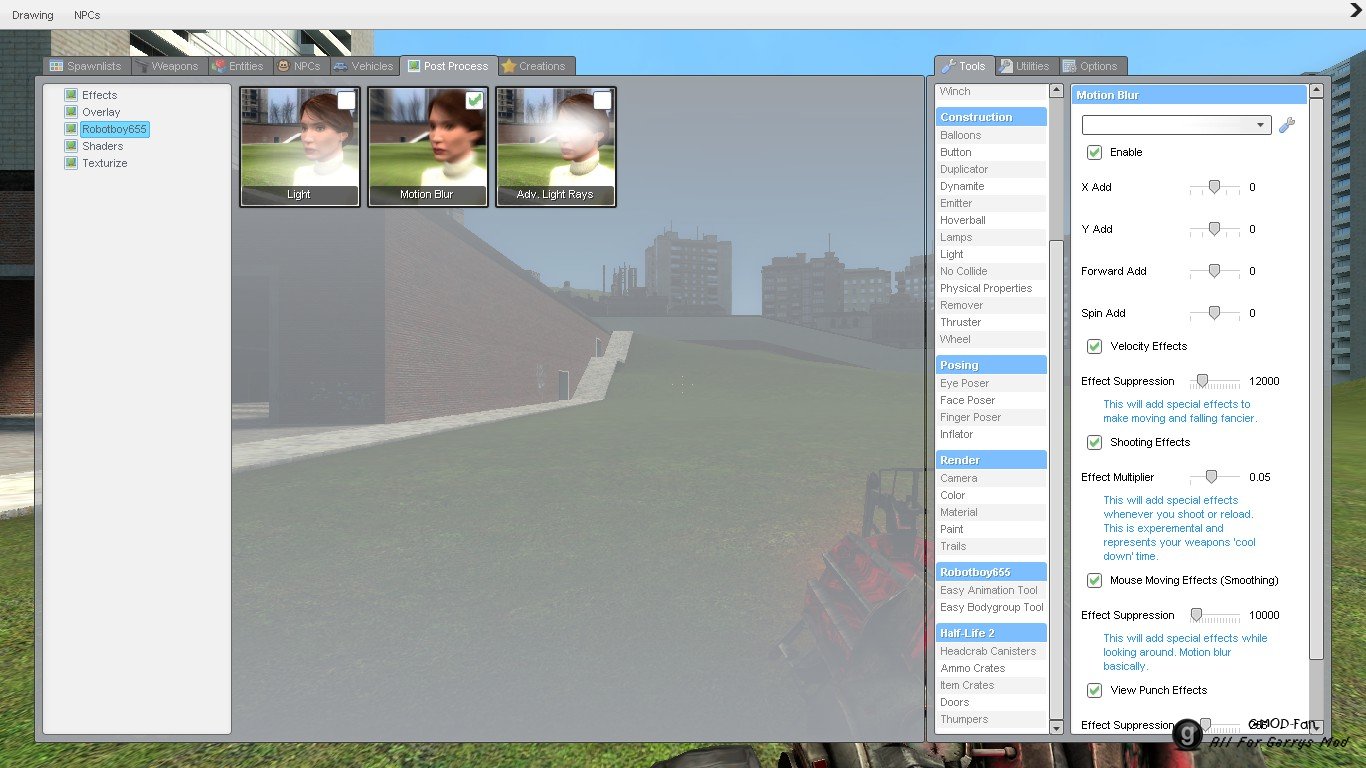Viewport: 1366px width, 768px height.
Task: Switch to the Weapons tab
Action: (x=167, y=66)
